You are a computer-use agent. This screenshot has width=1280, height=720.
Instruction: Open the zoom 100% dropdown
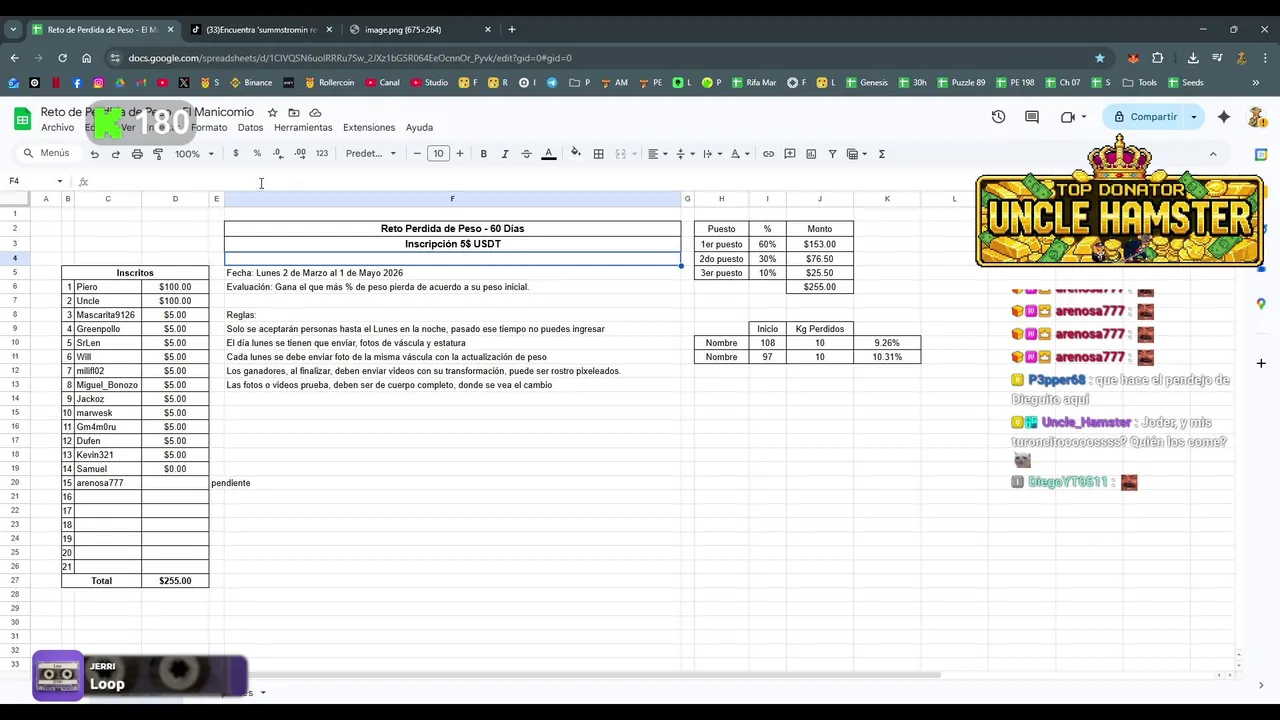point(194,154)
